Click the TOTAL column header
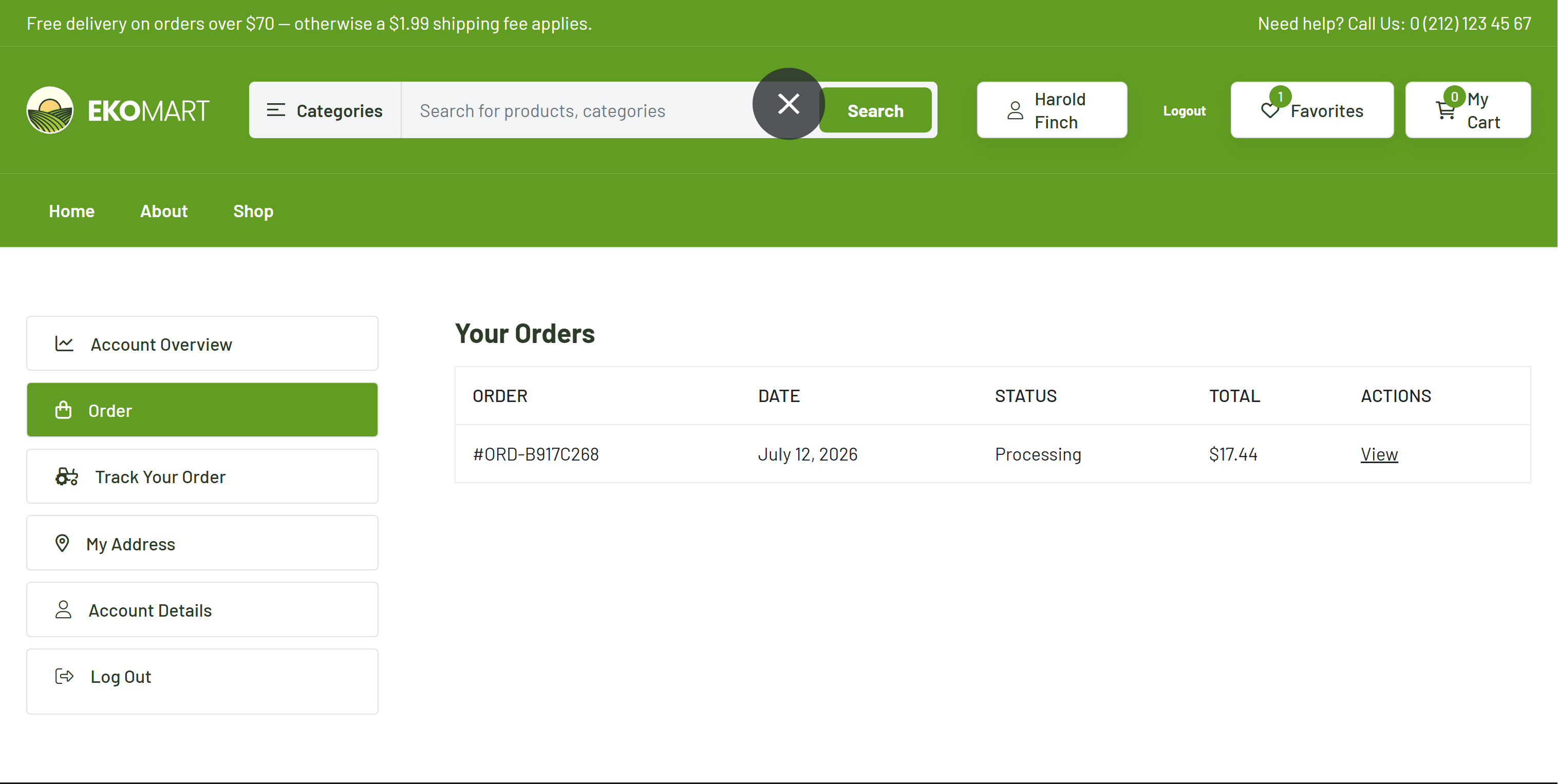Image resolution: width=1558 pixels, height=784 pixels. tap(1234, 396)
